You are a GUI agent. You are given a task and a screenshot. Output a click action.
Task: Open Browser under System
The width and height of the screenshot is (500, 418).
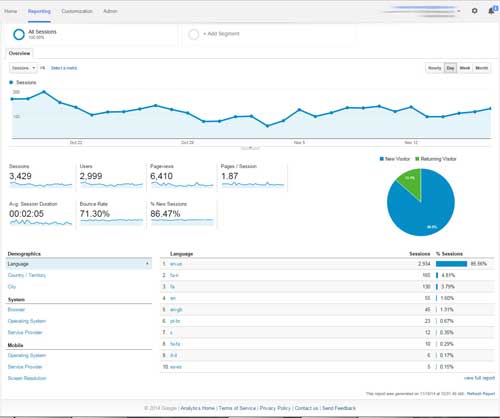click(16, 310)
